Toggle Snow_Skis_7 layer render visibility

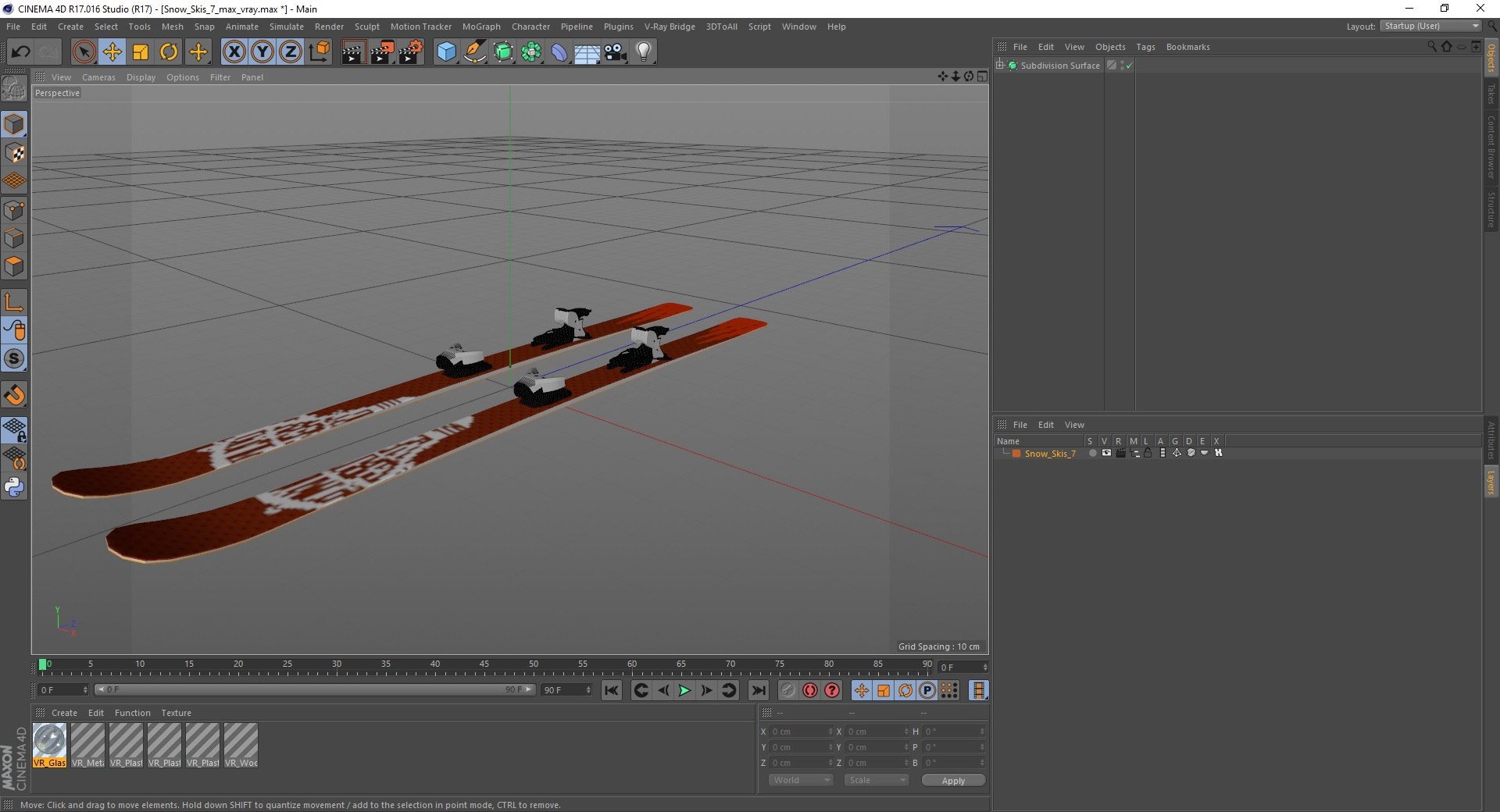pos(1120,453)
